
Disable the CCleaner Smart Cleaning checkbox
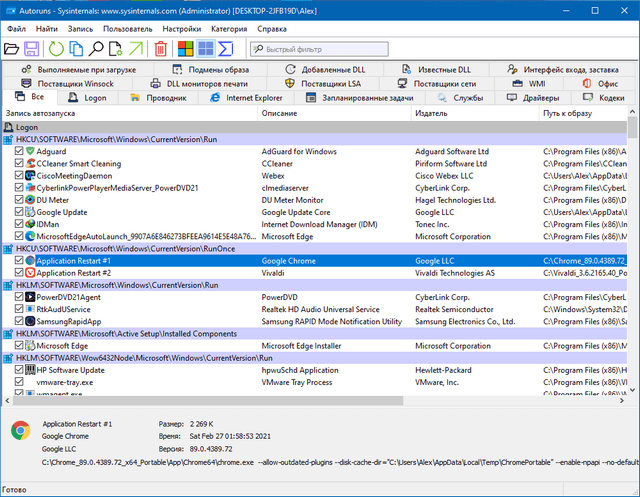[x=19, y=163]
